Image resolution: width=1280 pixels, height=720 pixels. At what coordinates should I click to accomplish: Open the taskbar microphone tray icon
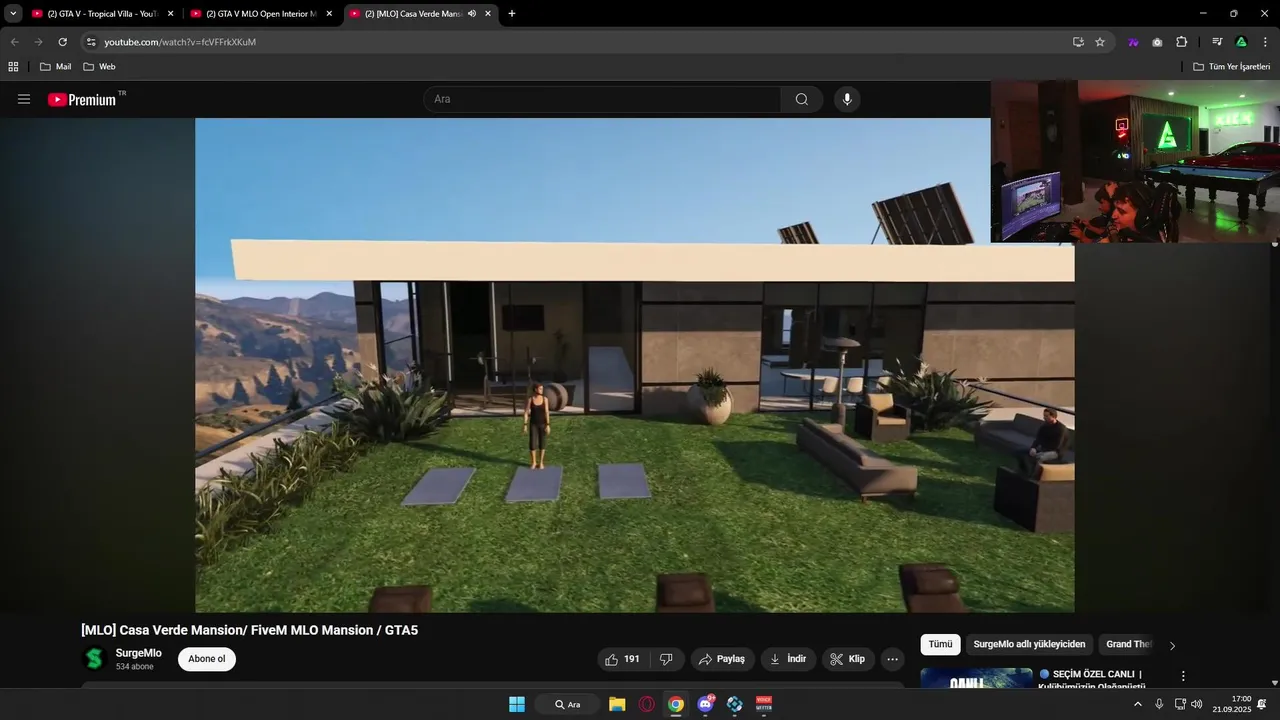coord(1159,704)
